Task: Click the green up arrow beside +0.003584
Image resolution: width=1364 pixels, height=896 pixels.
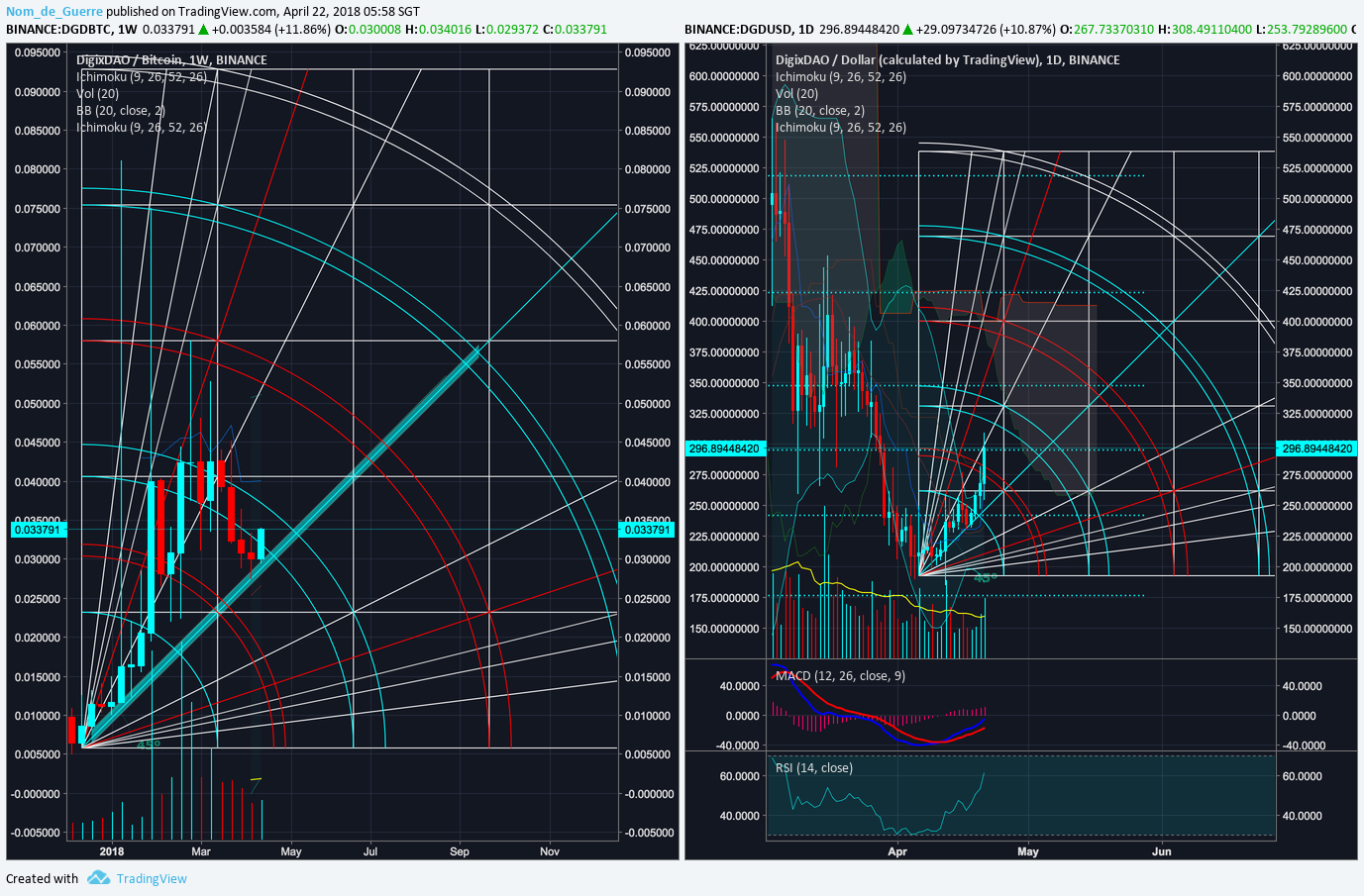Action: click(x=203, y=29)
